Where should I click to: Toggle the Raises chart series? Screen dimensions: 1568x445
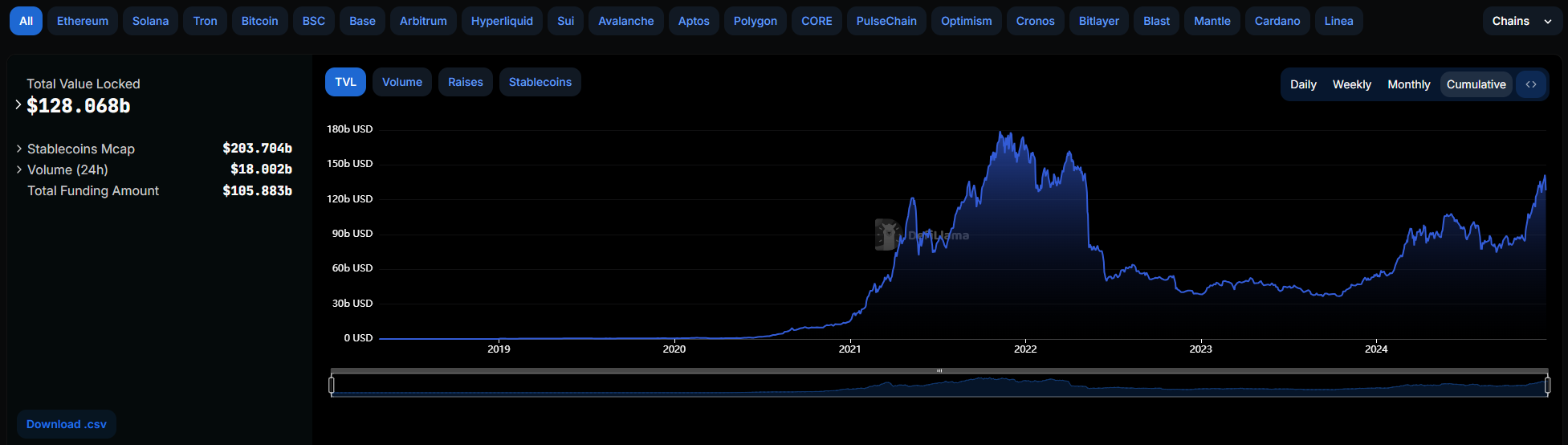(x=466, y=82)
